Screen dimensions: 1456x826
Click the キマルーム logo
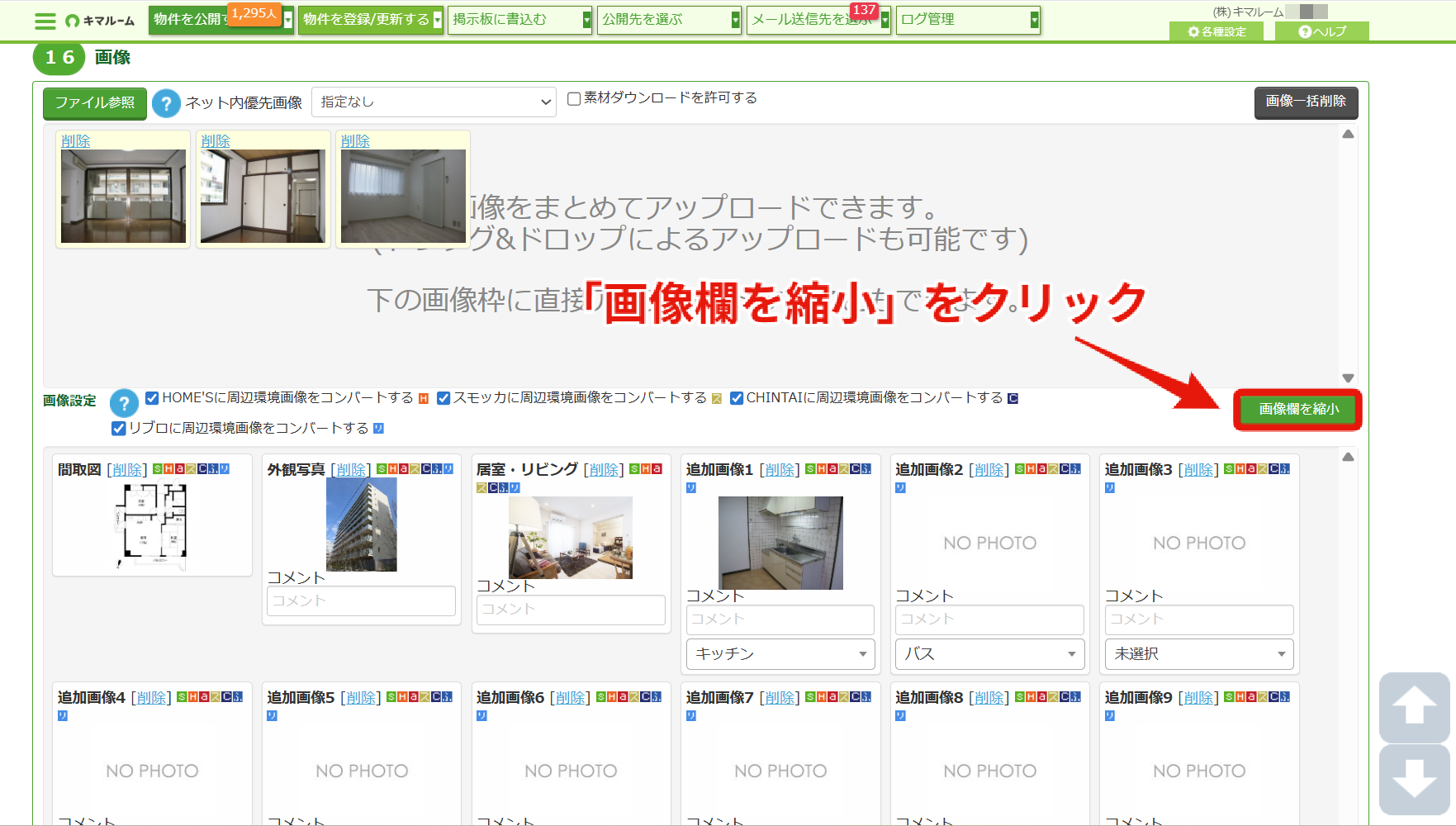tap(100, 21)
